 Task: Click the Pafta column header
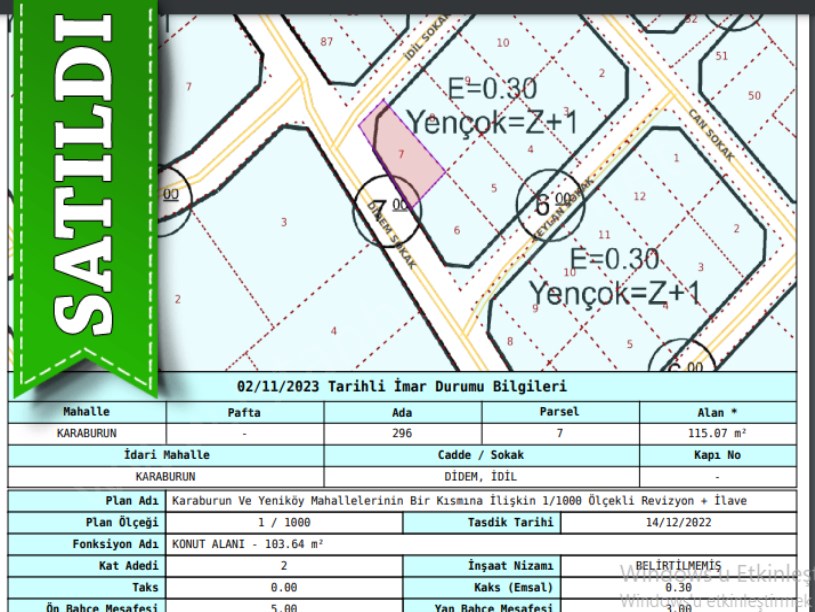click(x=245, y=412)
